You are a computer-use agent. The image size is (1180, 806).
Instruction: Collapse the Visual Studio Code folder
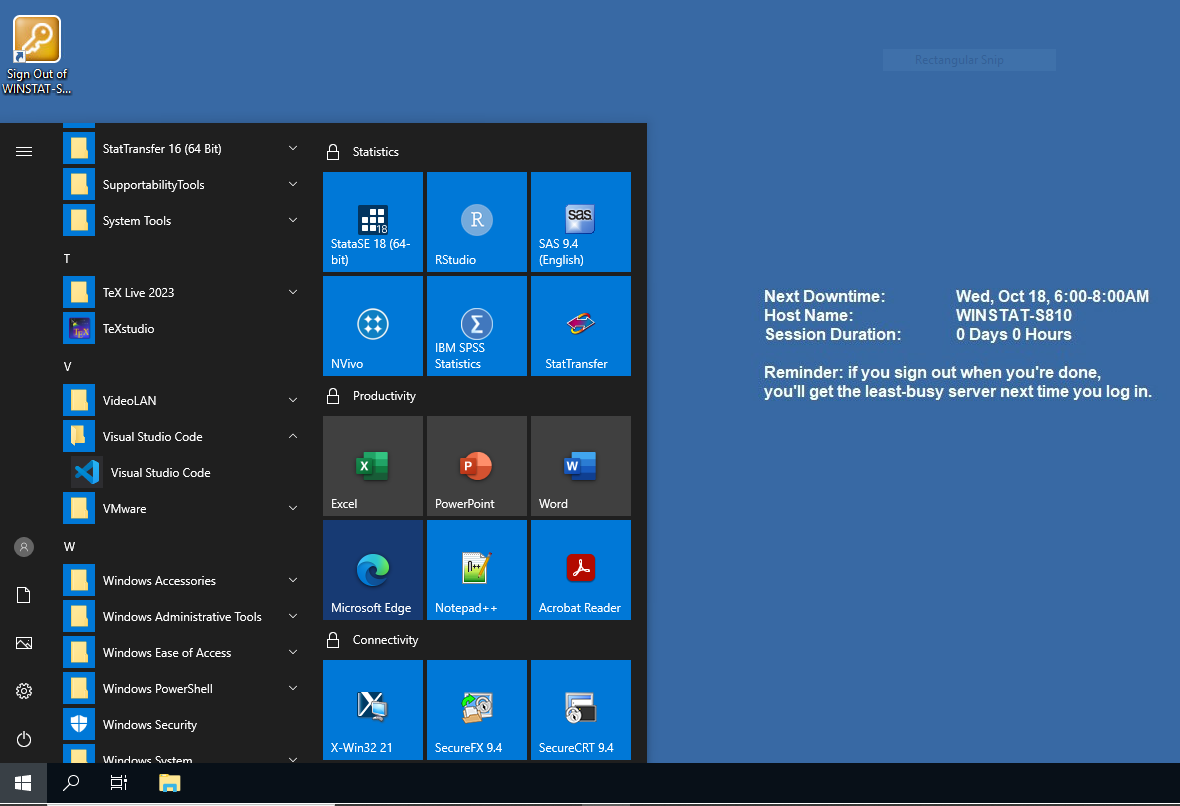coord(293,437)
